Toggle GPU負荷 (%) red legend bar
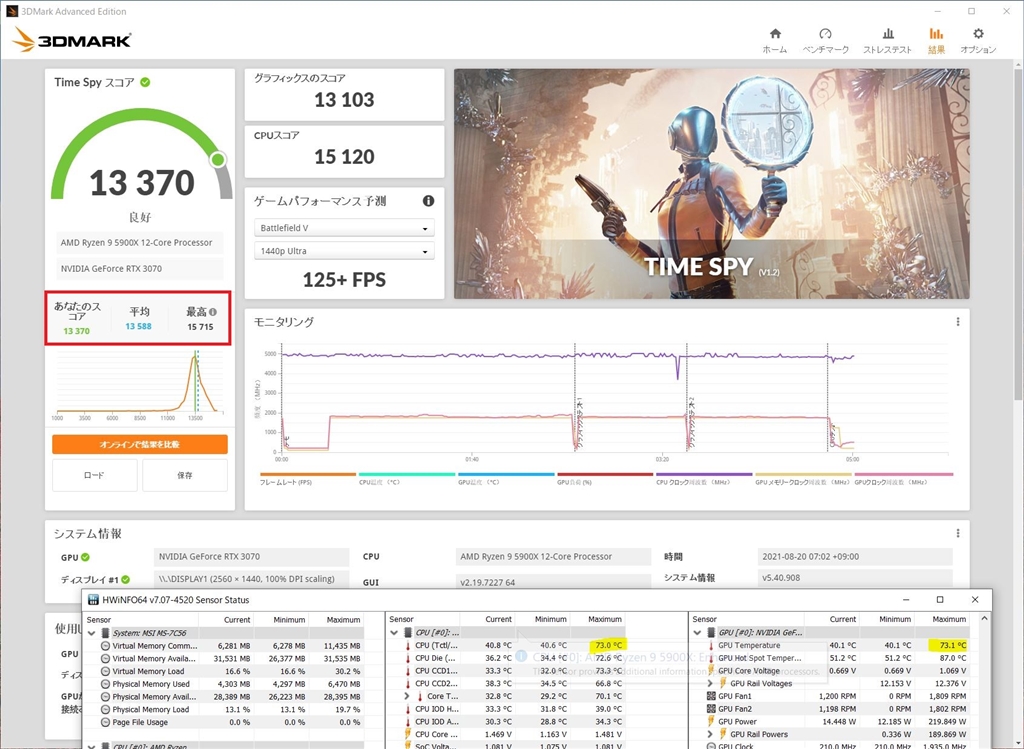This screenshot has width=1024, height=749. 605,475
